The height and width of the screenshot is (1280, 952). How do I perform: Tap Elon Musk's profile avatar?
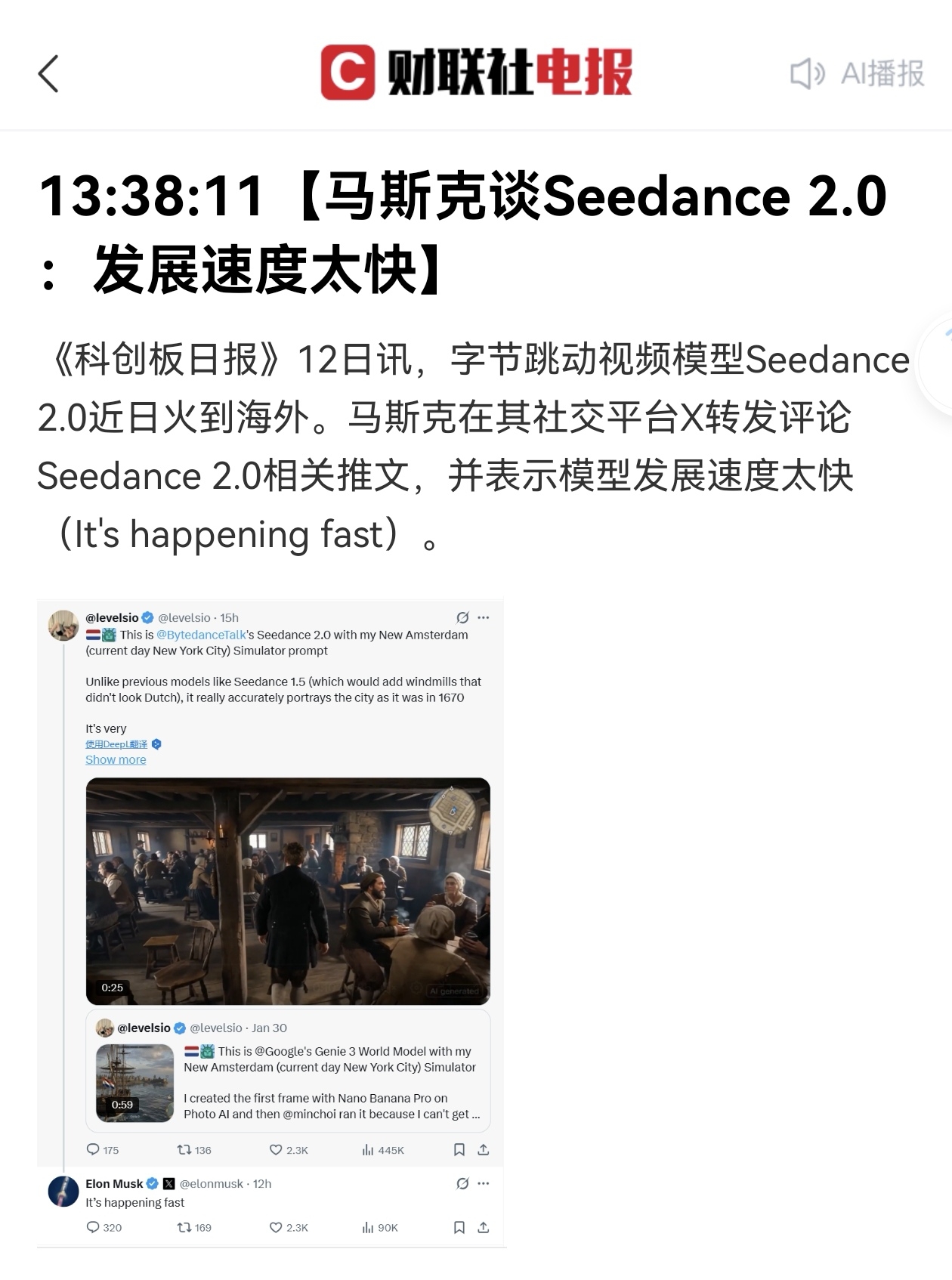pos(63,1192)
